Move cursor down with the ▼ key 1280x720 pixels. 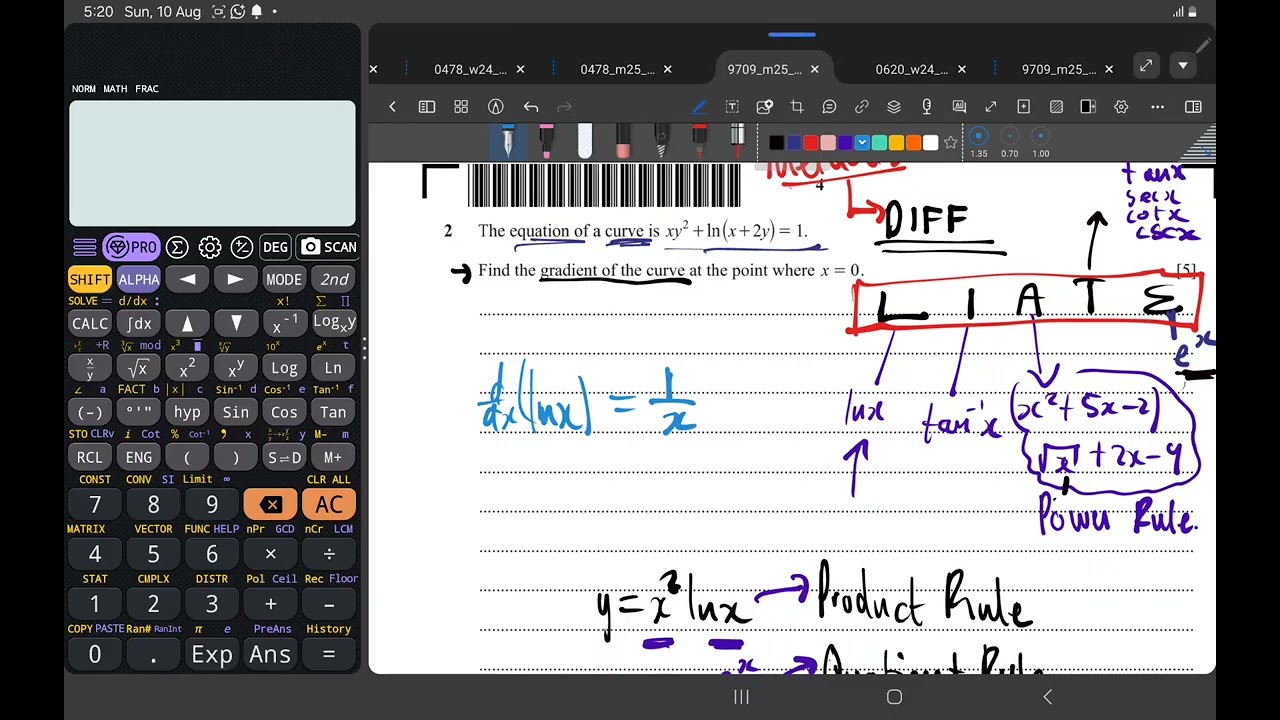236,323
